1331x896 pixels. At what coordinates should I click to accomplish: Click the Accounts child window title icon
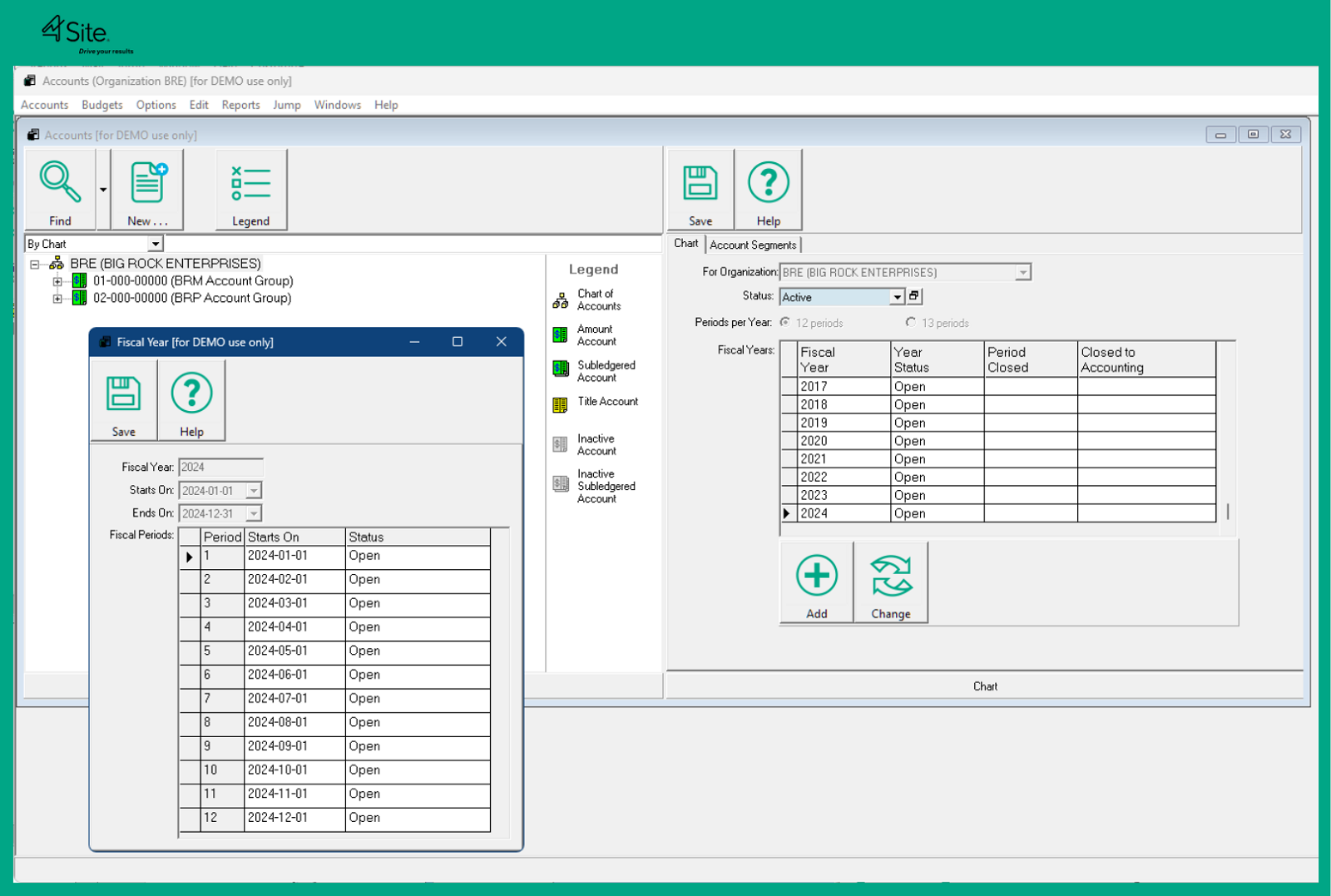click(33, 135)
